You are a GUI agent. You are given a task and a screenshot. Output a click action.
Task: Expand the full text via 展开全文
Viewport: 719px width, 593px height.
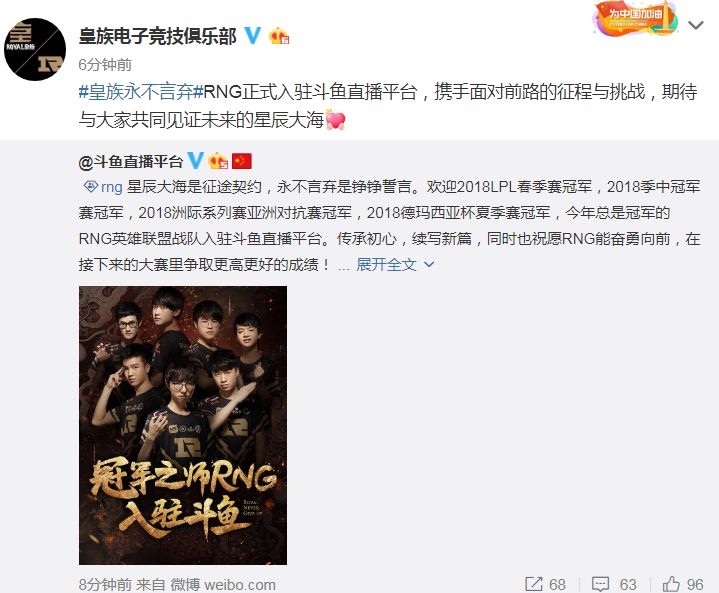point(386,265)
